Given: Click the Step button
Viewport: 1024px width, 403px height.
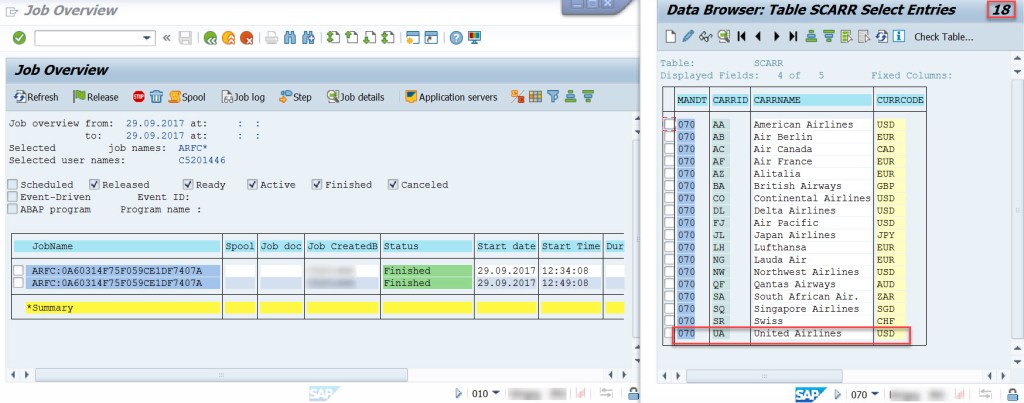Looking at the screenshot, I should (x=295, y=97).
